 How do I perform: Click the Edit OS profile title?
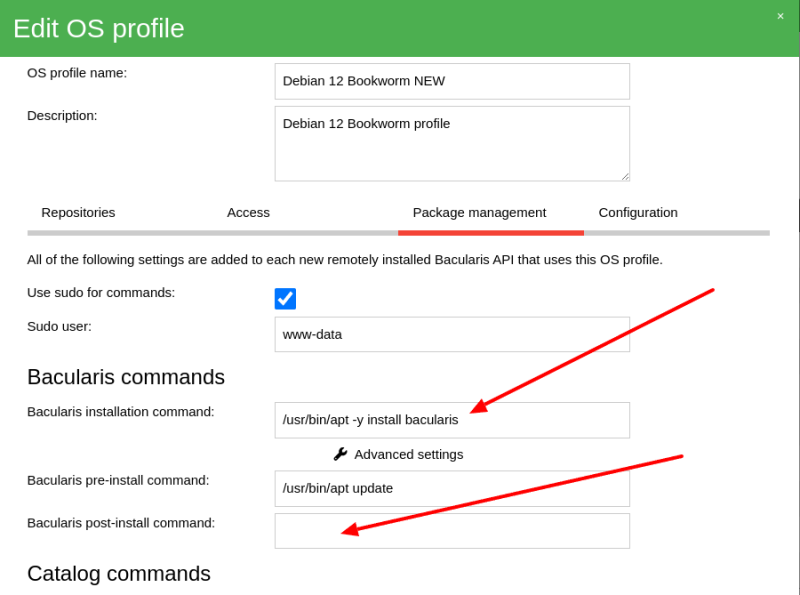(99, 29)
